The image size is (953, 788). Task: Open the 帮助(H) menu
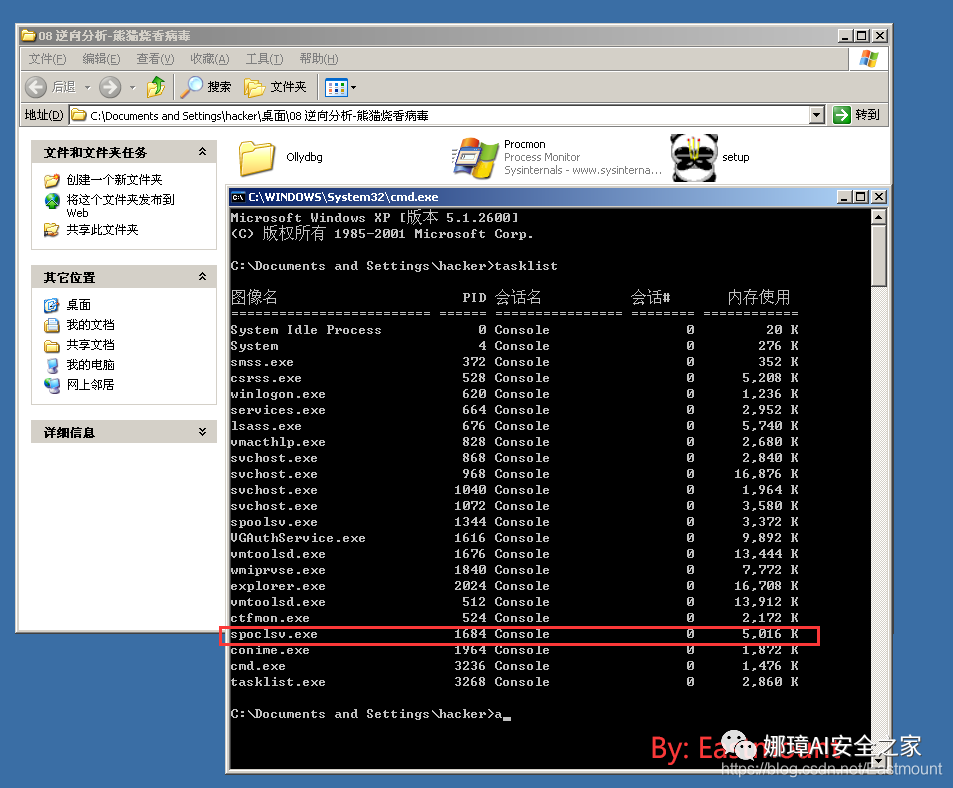point(319,59)
